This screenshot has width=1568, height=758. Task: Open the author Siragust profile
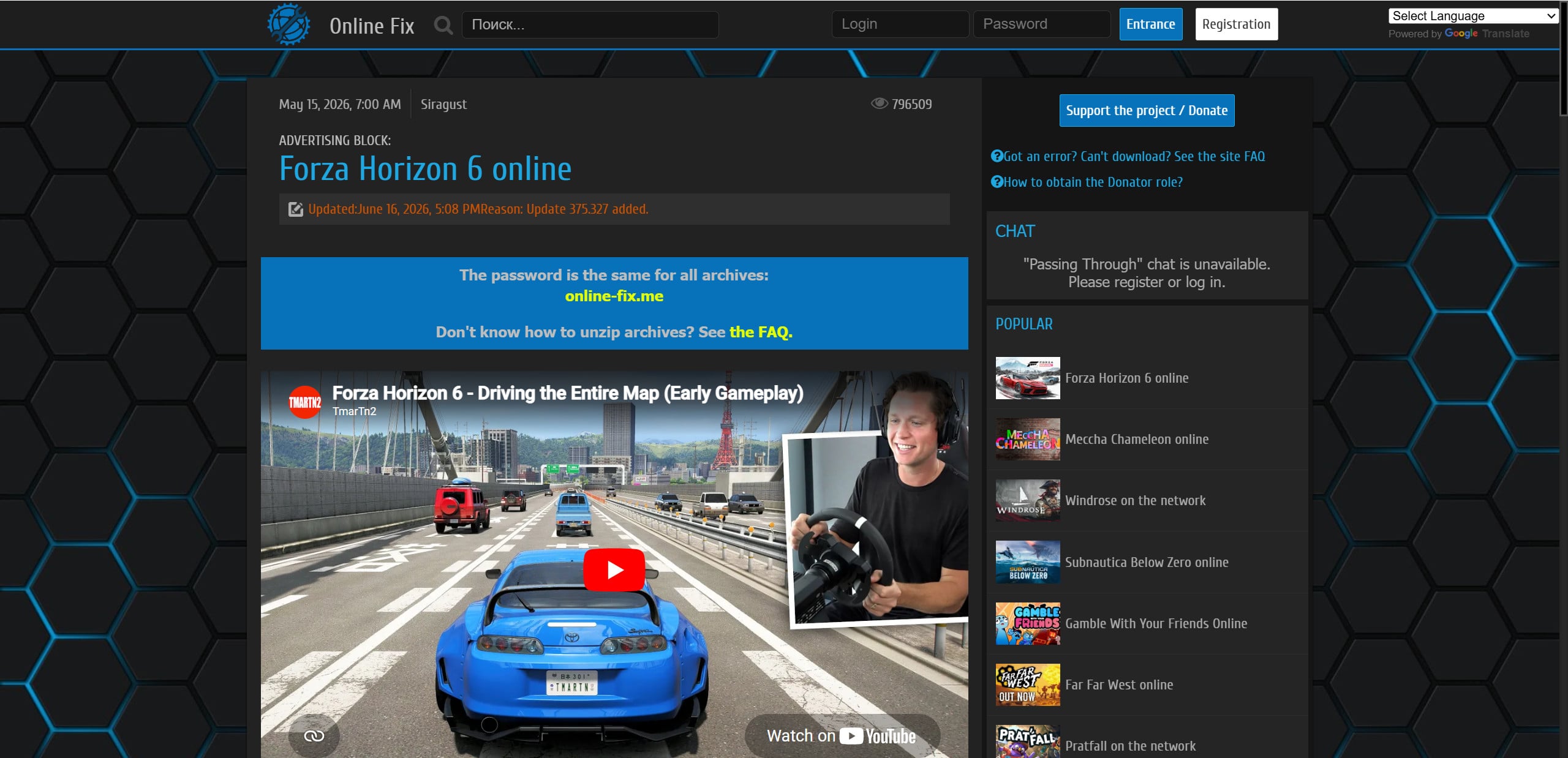click(443, 104)
